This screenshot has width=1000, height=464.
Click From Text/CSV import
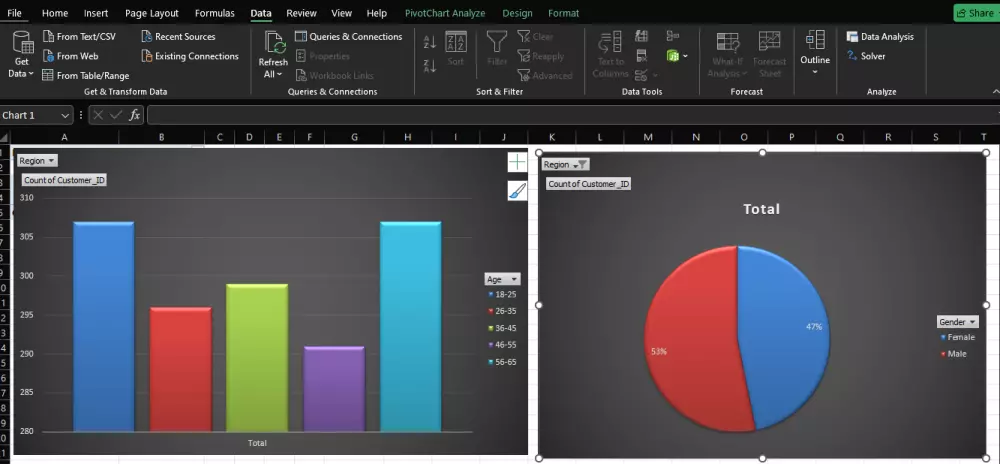point(79,36)
